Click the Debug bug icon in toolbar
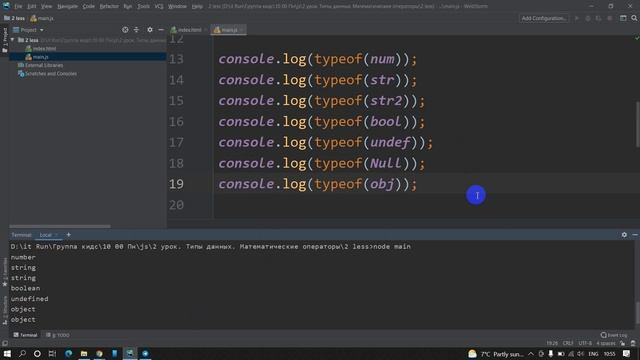Viewport: 640px width, 360px height. pos(588,18)
